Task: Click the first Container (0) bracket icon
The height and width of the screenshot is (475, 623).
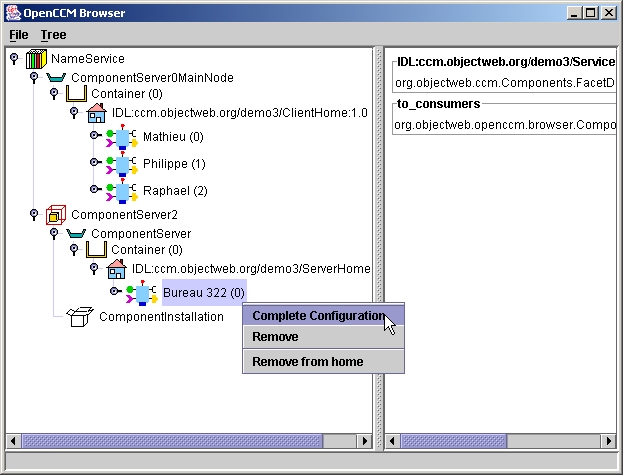Action: coord(76,94)
